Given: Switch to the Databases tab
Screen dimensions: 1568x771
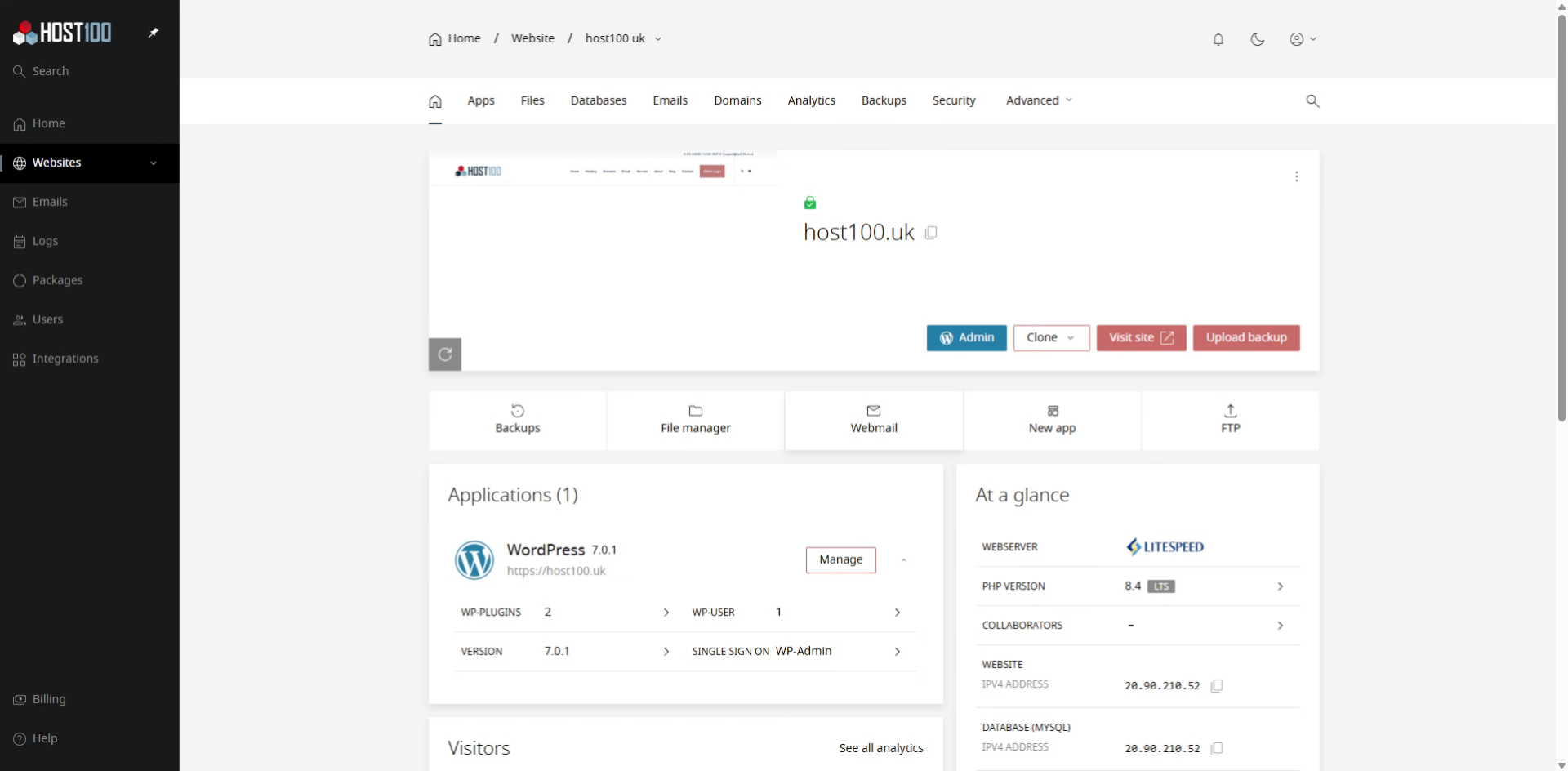Looking at the screenshot, I should 599,100.
